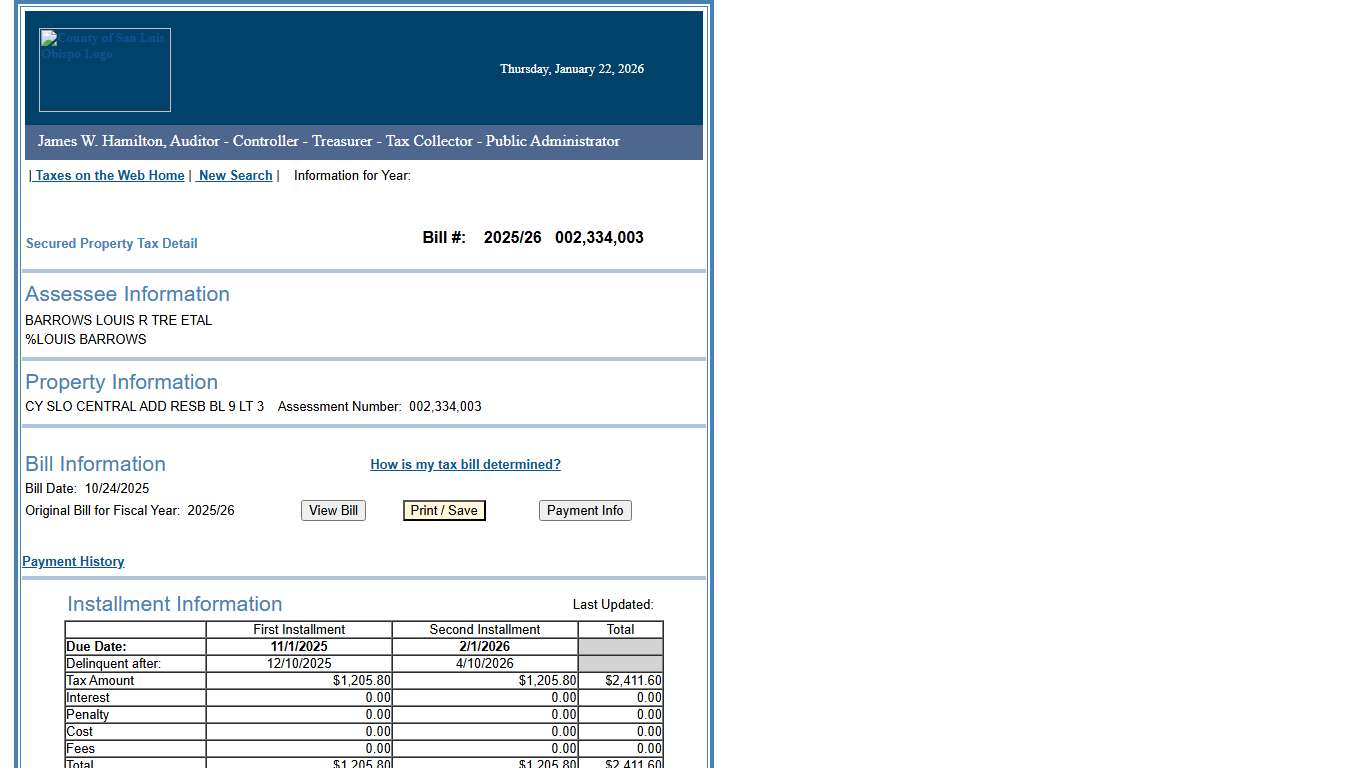Select the Assessee Information section heading

[x=127, y=294]
